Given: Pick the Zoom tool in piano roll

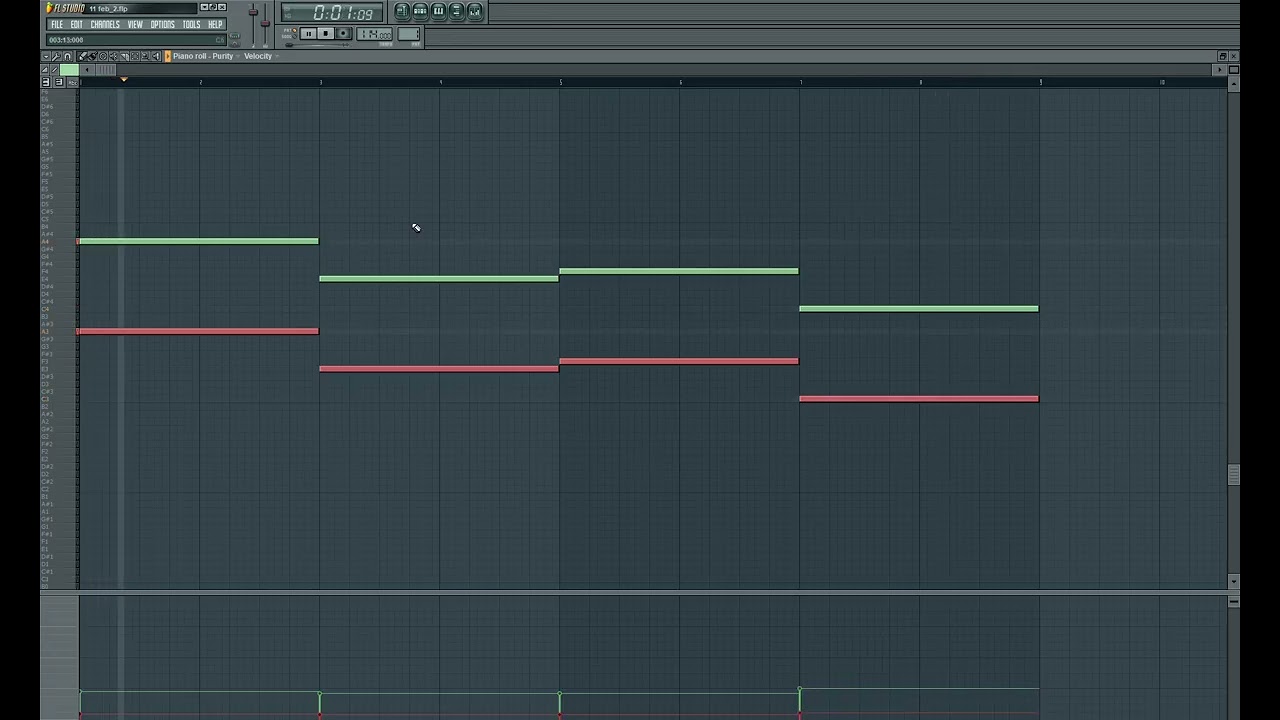Looking at the screenshot, I should [x=145, y=56].
